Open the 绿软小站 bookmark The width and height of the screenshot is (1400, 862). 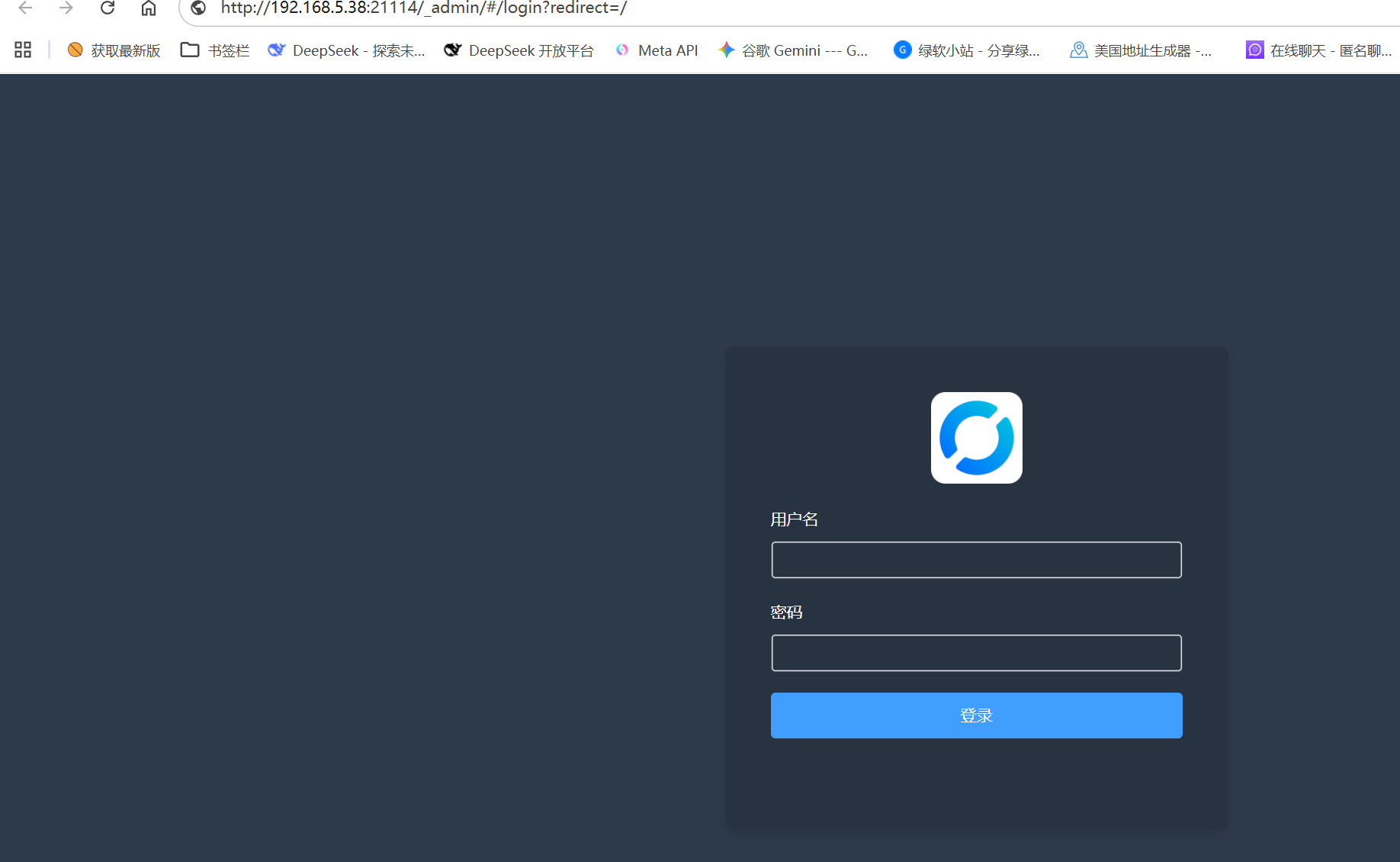tap(967, 50)
